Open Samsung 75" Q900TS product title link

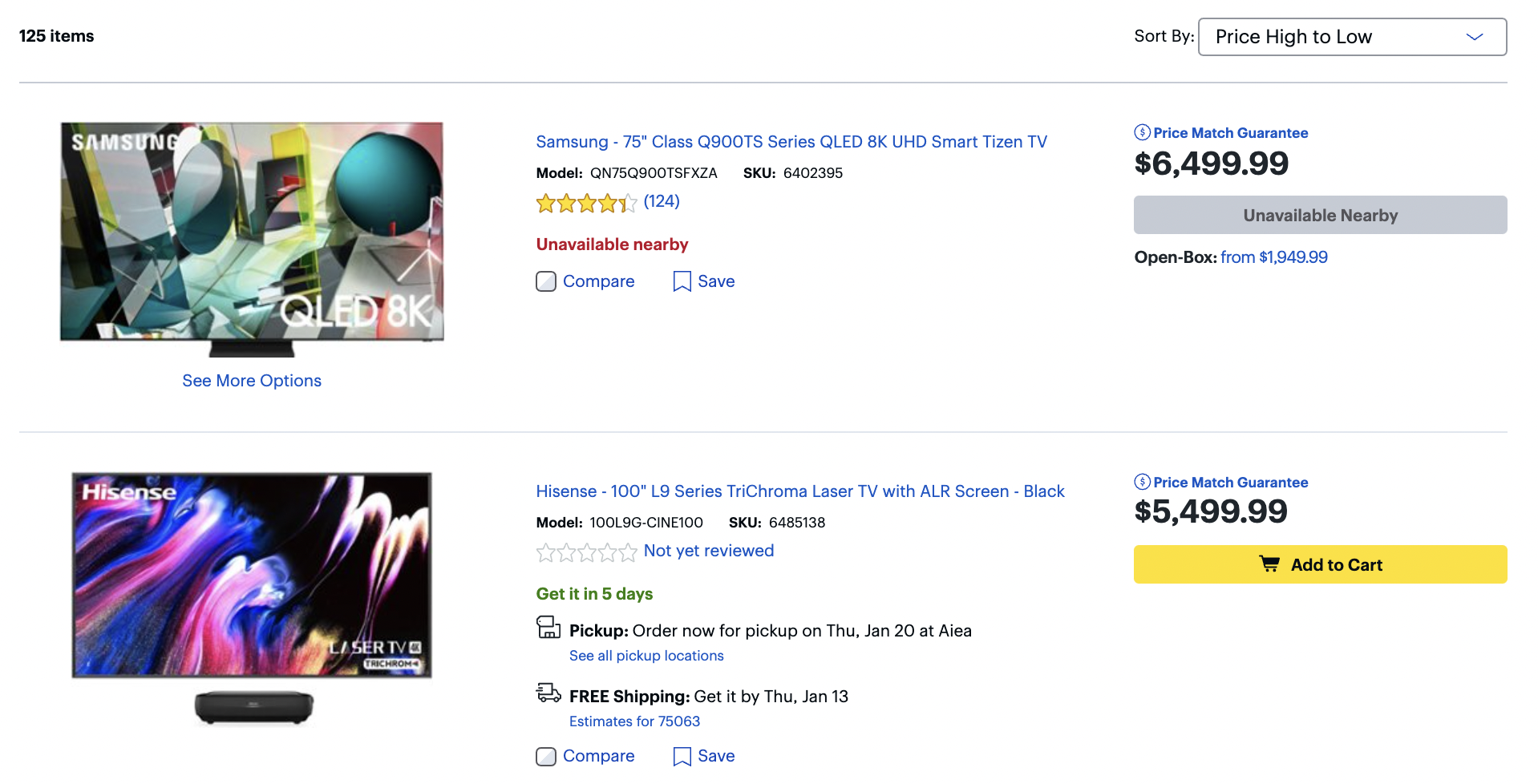(791, 142)
